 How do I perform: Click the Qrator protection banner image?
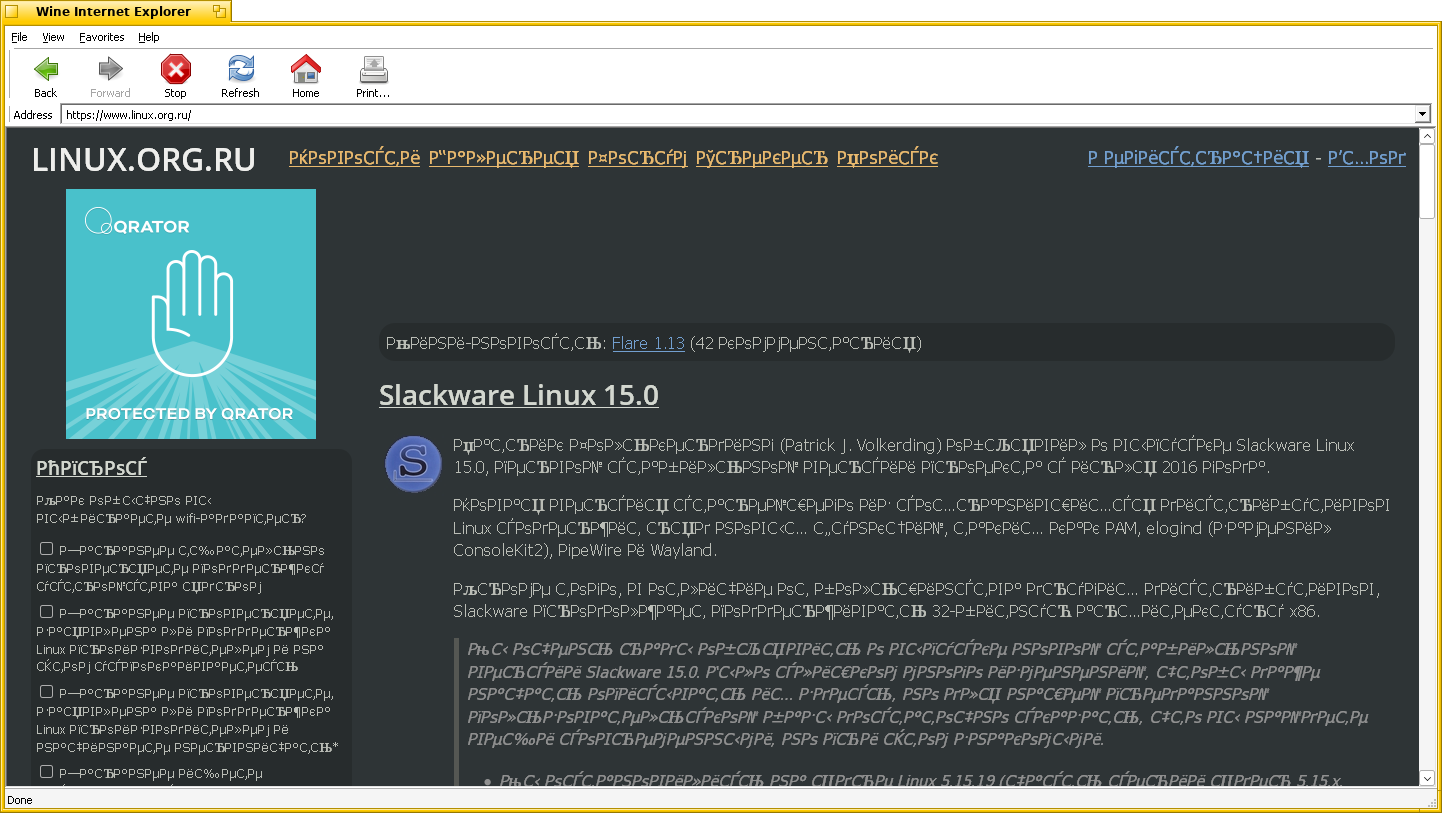pos(191,314)
